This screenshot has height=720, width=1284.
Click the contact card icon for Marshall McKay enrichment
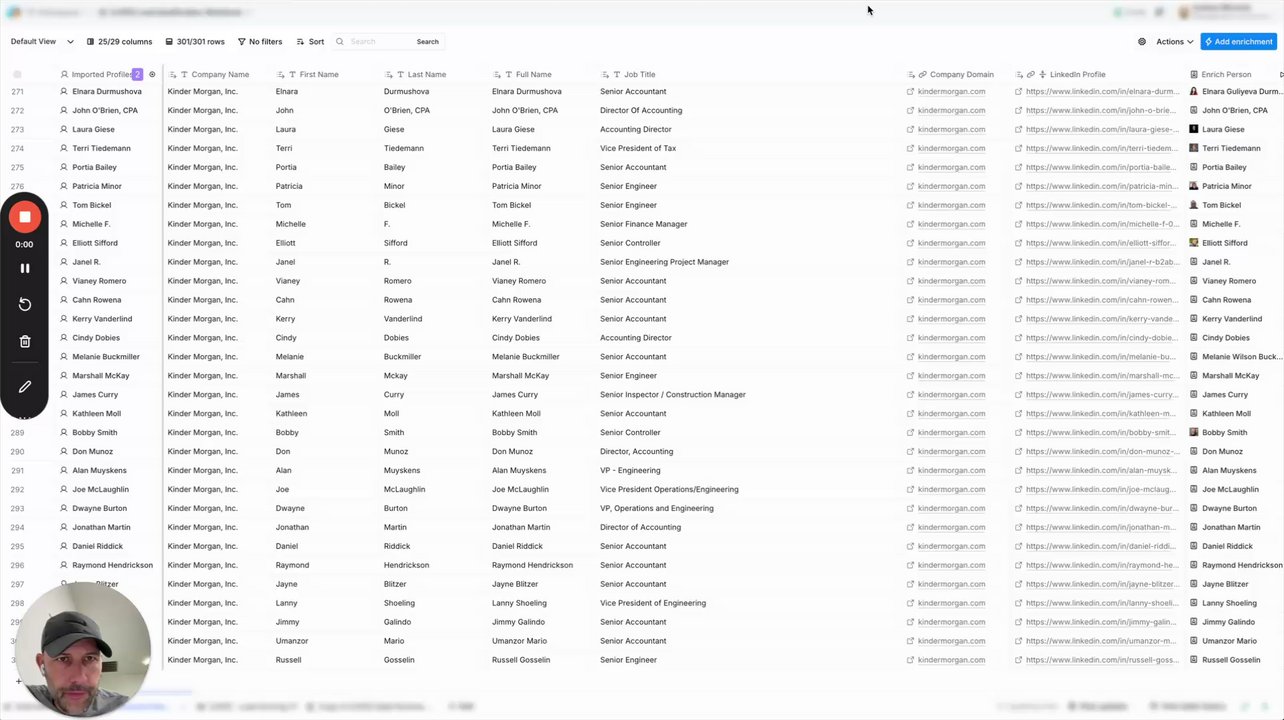[x=1194, y=375]
